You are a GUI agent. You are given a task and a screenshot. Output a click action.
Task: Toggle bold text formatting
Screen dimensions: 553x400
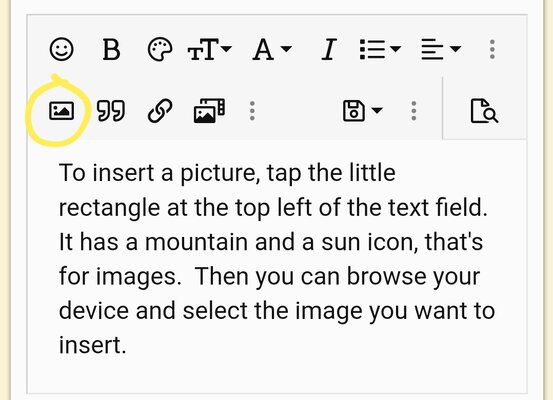[111, 49]
